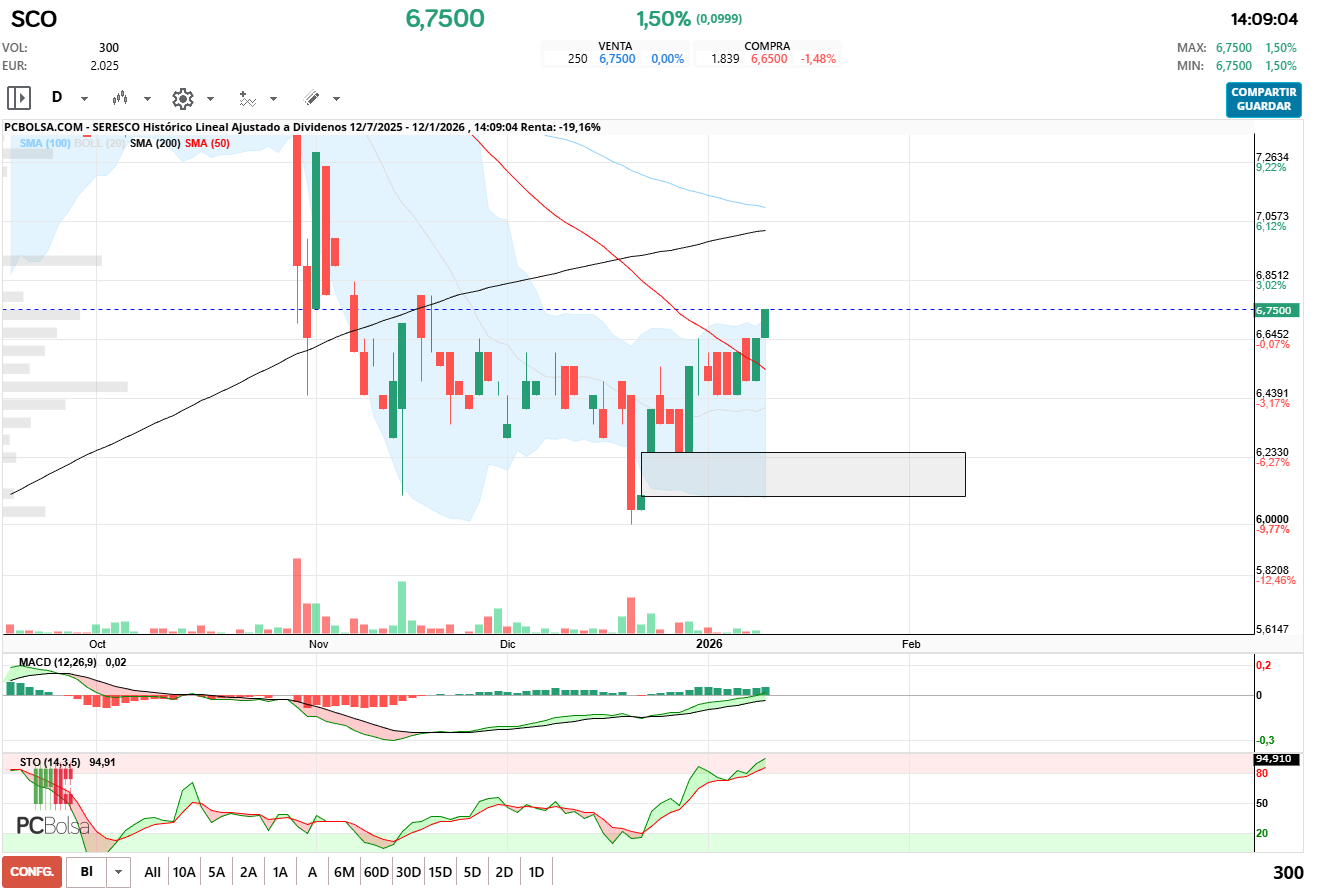This screenshot has height=893, width=1317.
Task: Select the 6M time range
Action: point(344,872)
